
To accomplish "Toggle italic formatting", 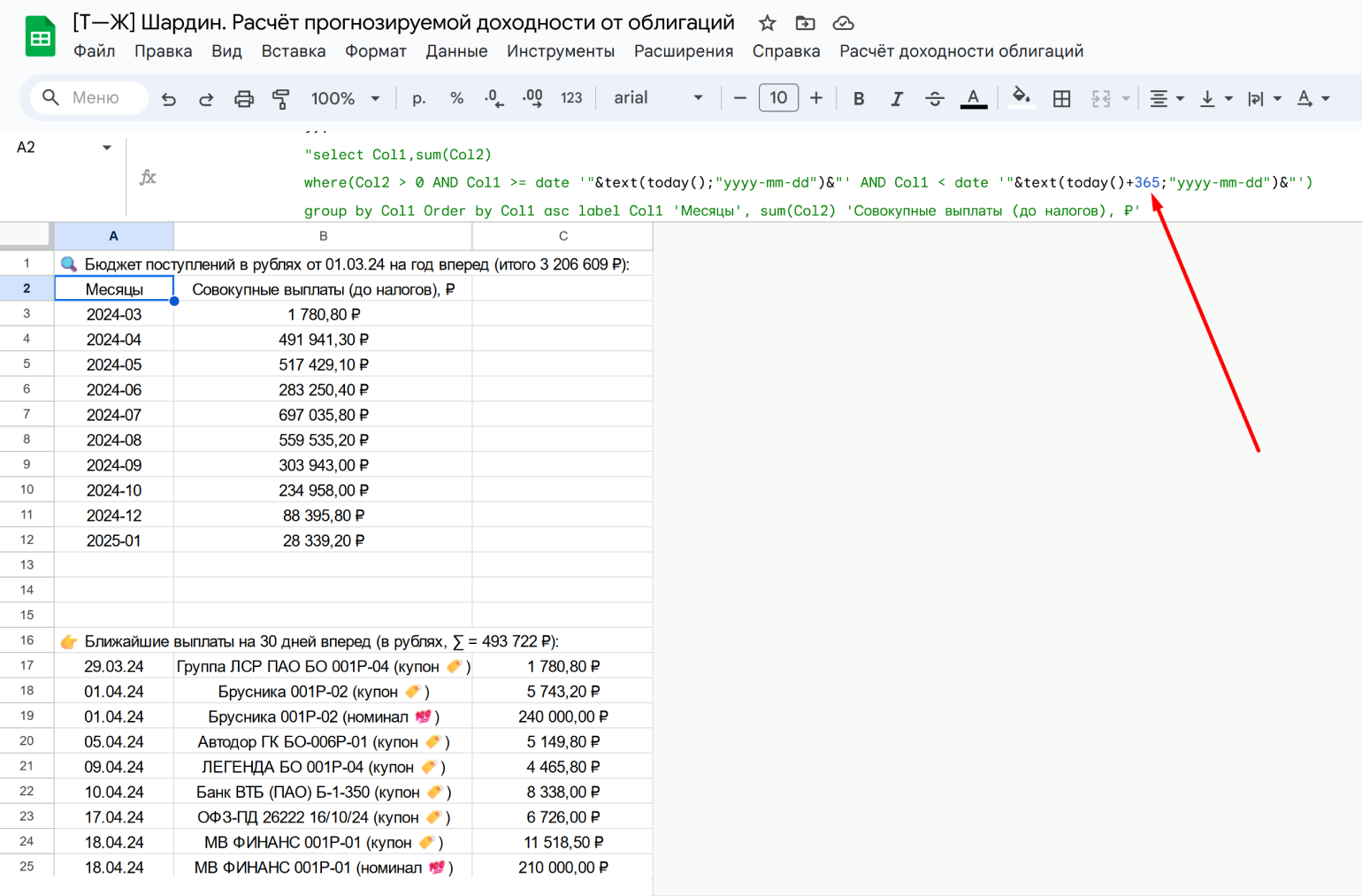I will point(896,98).
